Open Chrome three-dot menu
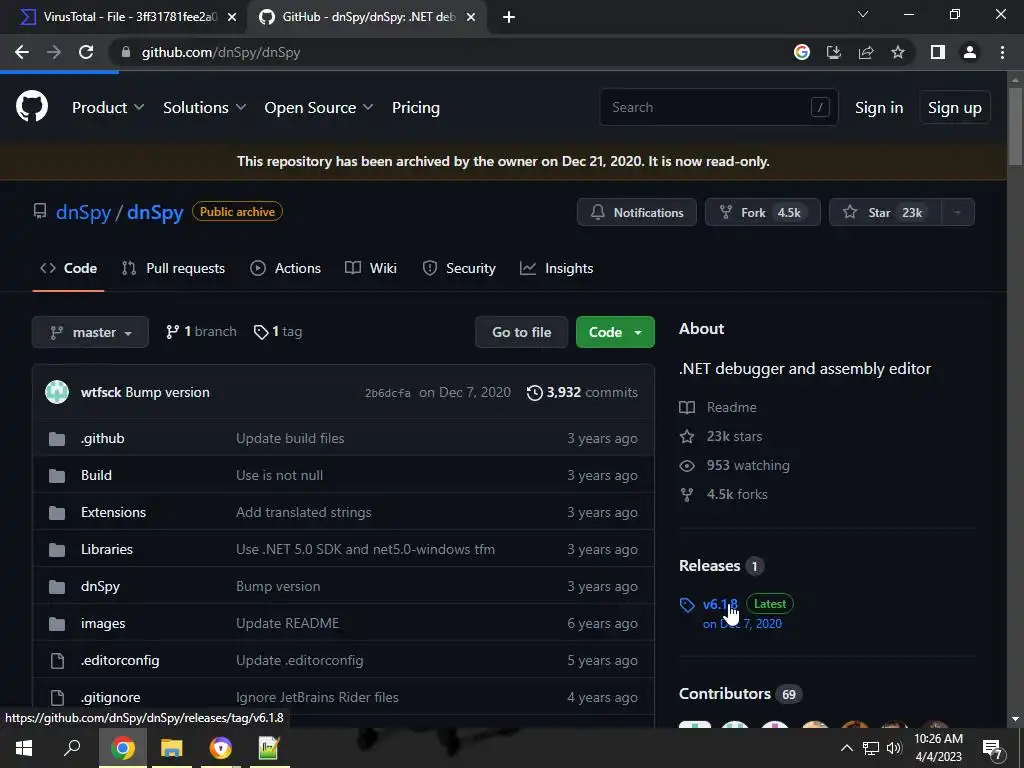The image size is (1024, 768). point(1002,52)
